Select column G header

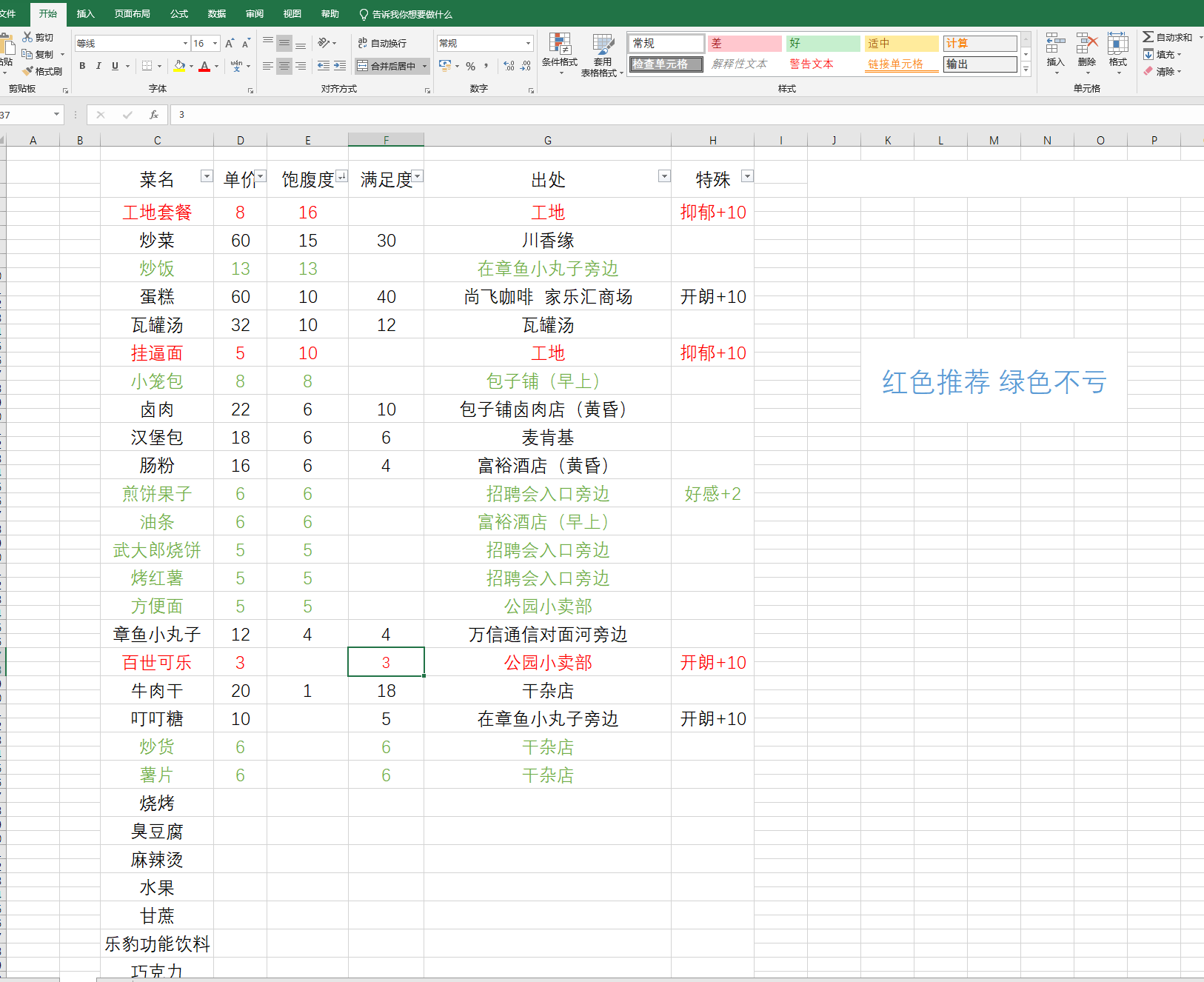tap(548, 140)
